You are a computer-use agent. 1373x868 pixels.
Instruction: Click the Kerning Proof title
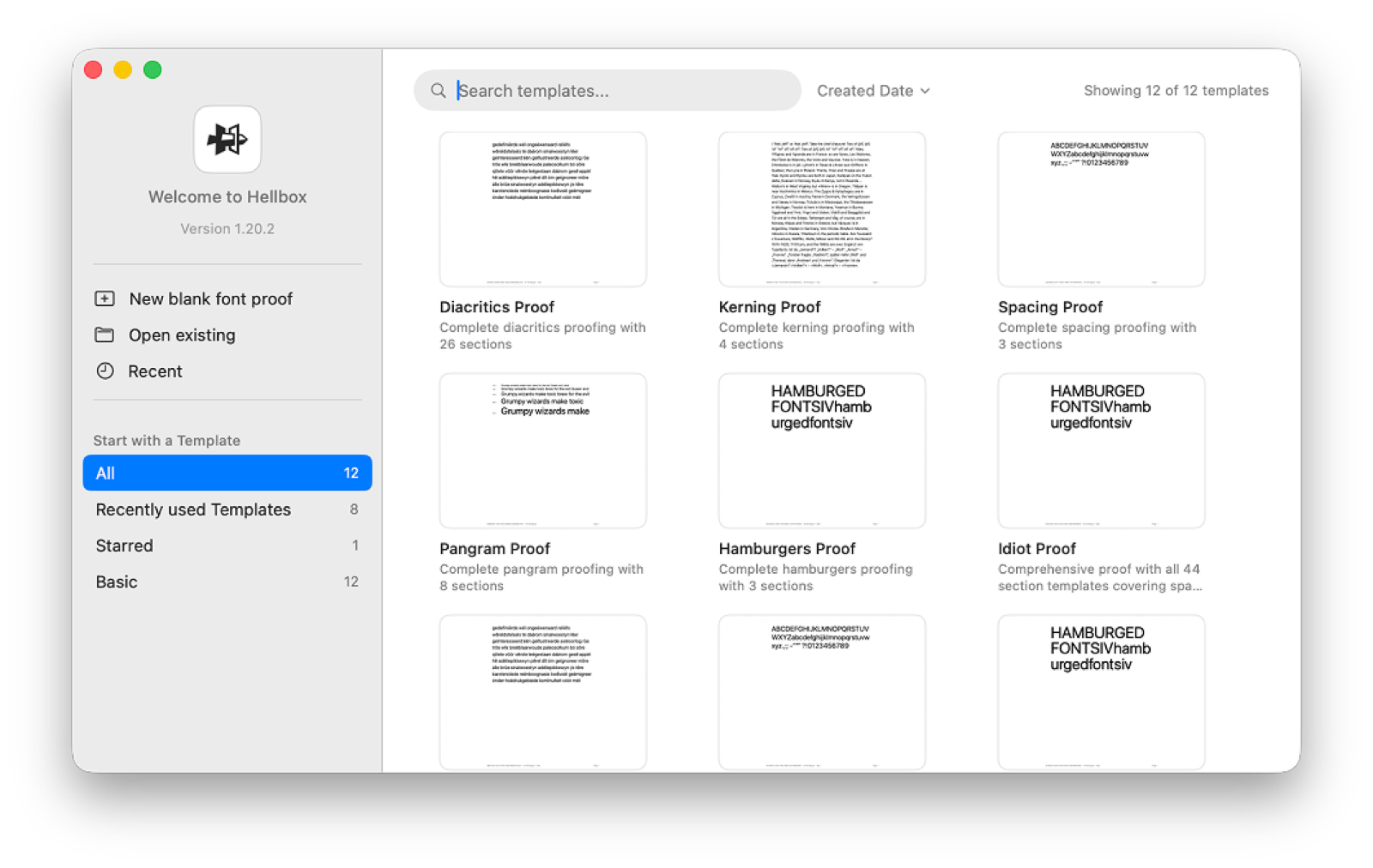(x=770, y=307)
